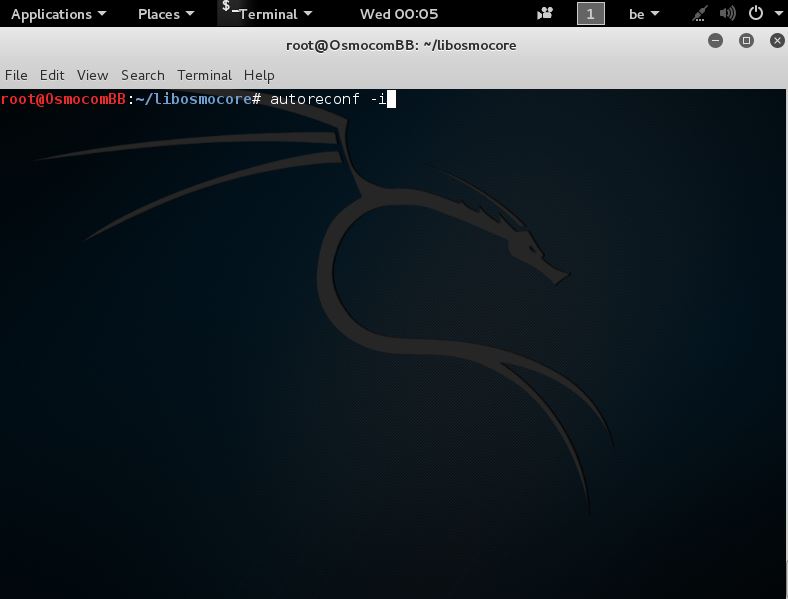This screenshot has width=788, height=599.
Task: Open the Applications menu in top bar
Action: point(58,14)
